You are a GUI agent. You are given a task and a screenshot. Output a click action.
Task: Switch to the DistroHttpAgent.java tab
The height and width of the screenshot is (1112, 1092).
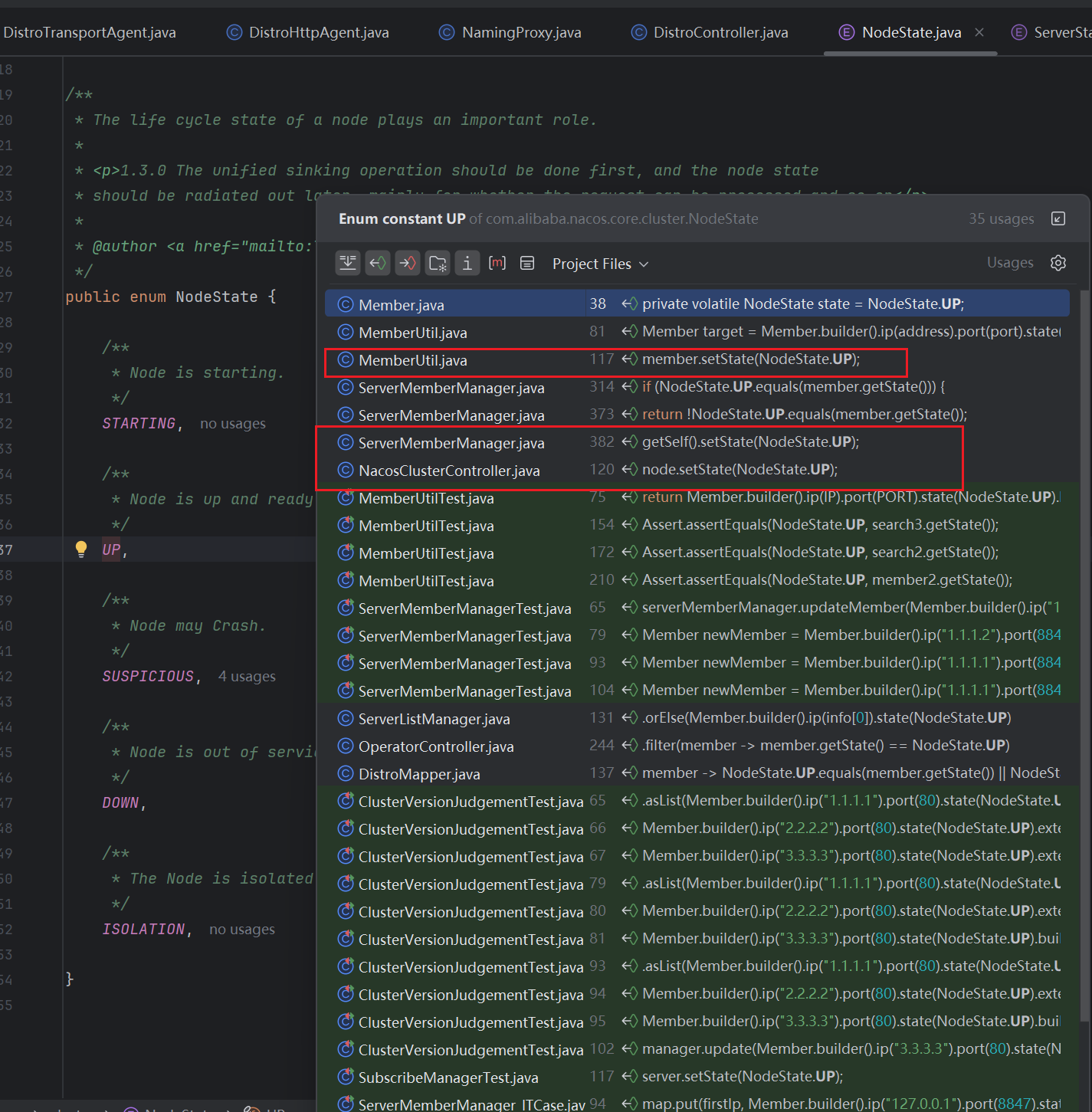(x=318, y=32)
